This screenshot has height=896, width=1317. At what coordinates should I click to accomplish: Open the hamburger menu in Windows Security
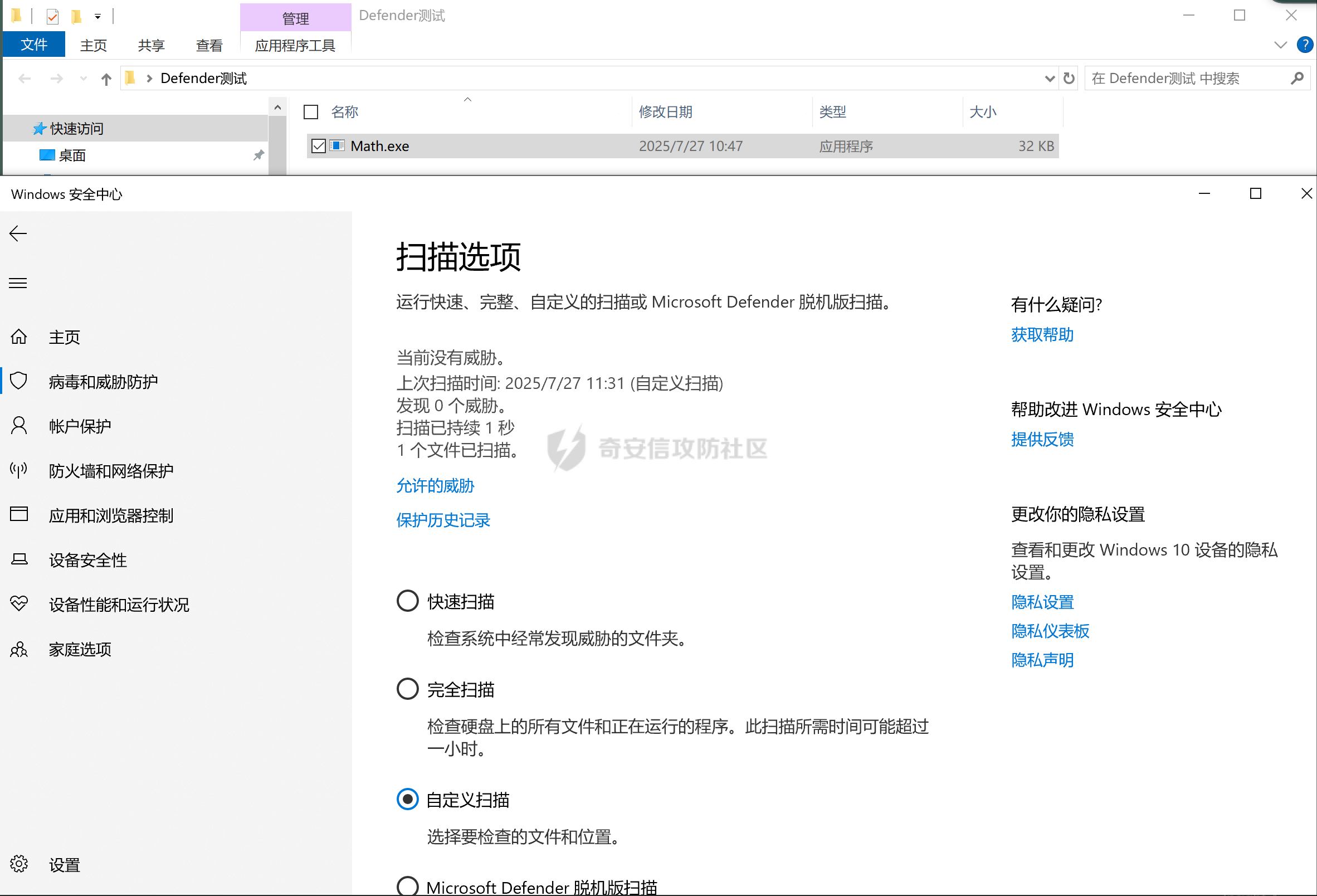(18, 283)
